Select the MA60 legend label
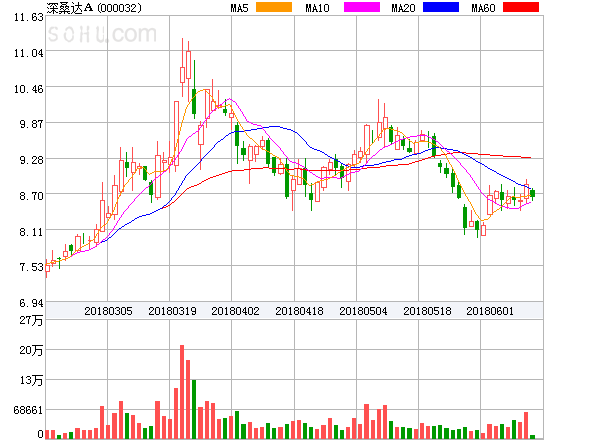Screen dimensions: 600x440 [x=483, y=8]
